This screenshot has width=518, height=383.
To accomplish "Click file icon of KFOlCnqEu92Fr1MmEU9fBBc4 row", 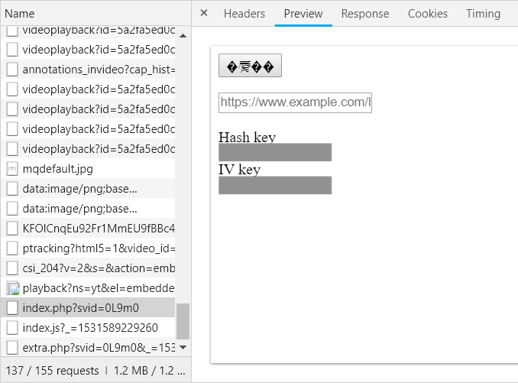I will point(12,229).
